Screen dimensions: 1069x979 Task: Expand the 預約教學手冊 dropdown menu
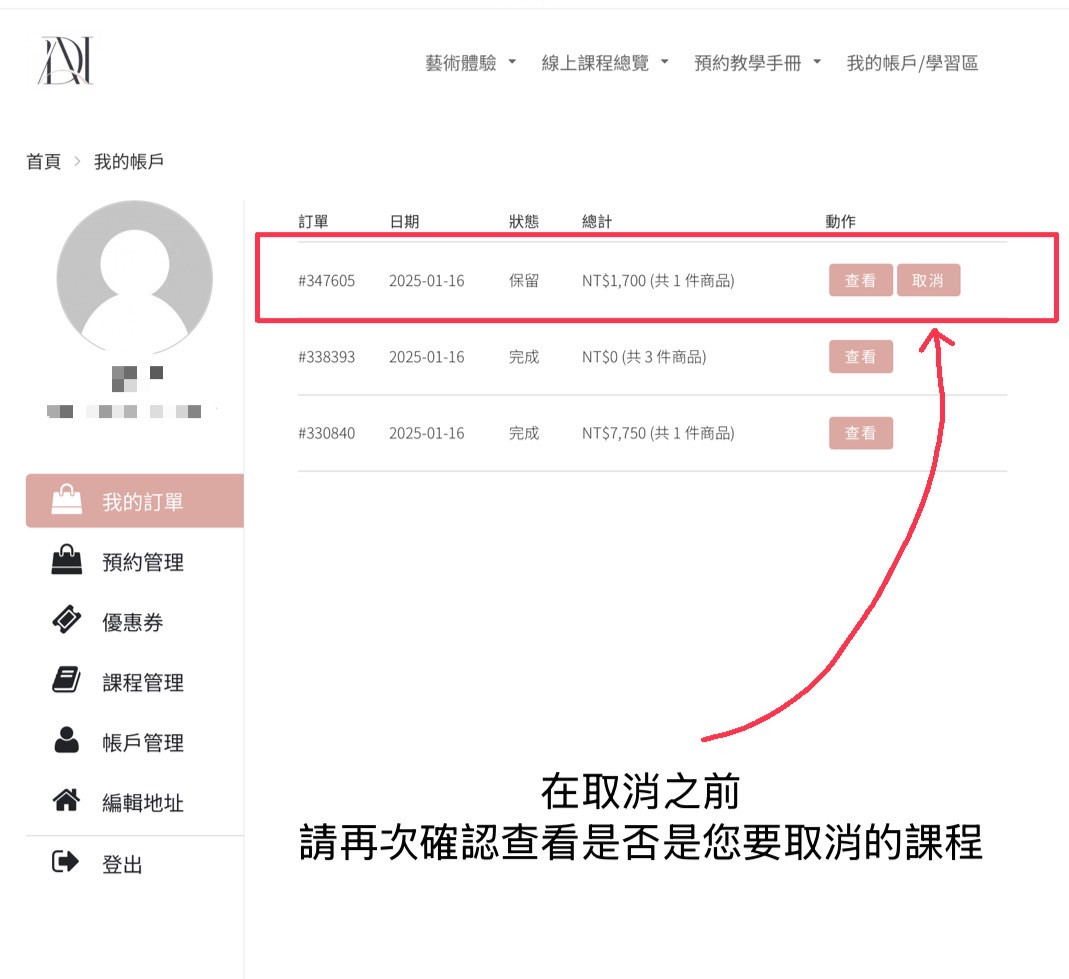pos(757,64)
